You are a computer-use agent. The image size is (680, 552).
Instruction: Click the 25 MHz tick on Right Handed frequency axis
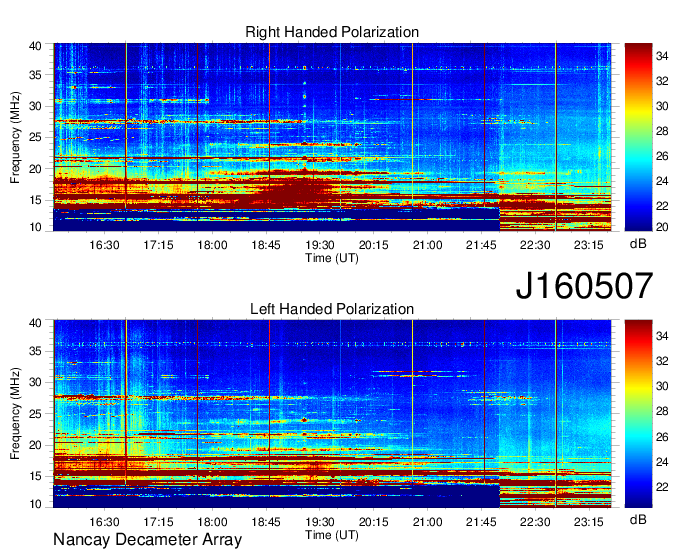tap(35, 137)
